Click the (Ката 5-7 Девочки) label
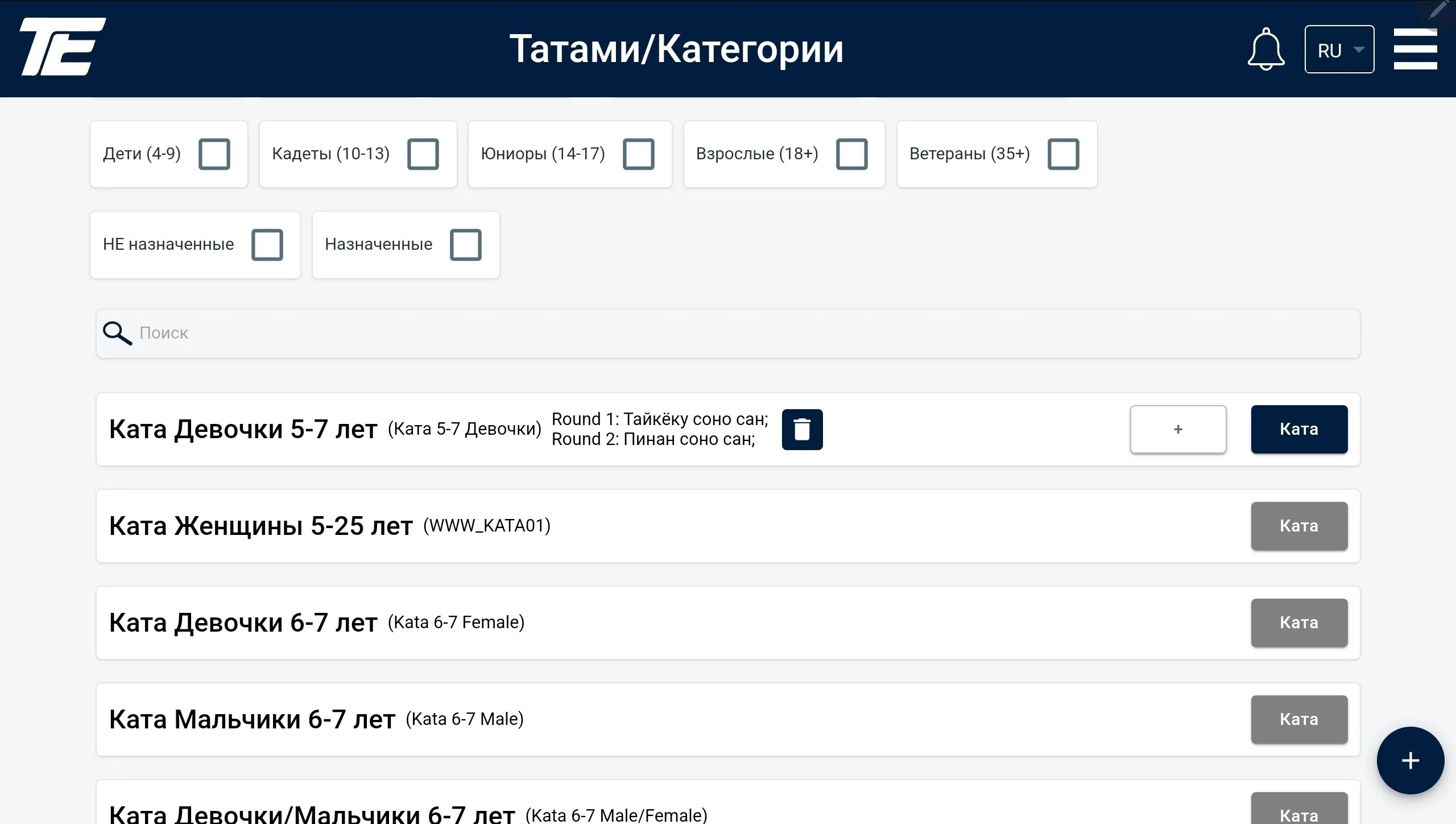 tap(464, 429)
